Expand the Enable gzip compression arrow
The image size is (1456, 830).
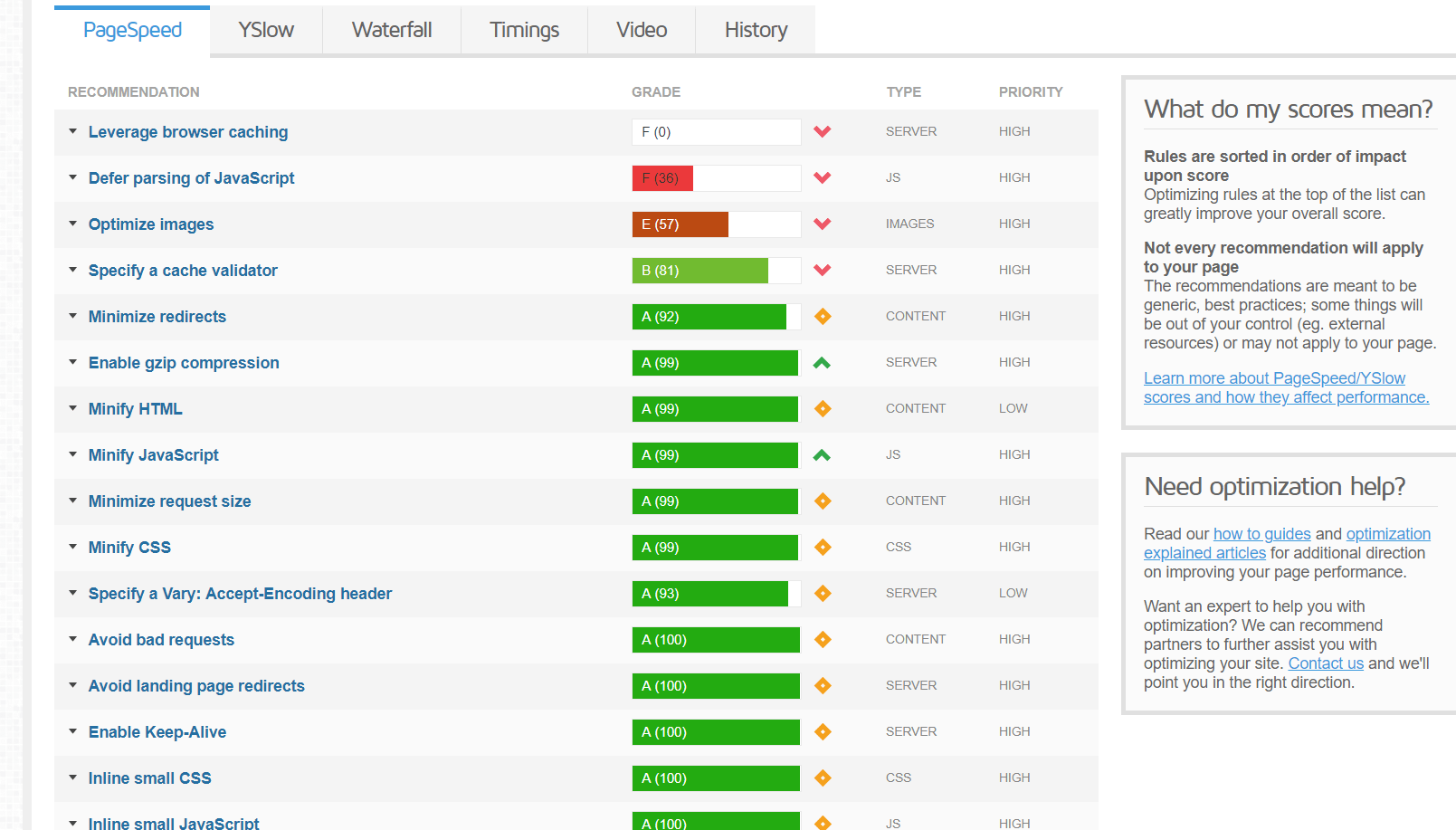(x=73, y=362)
